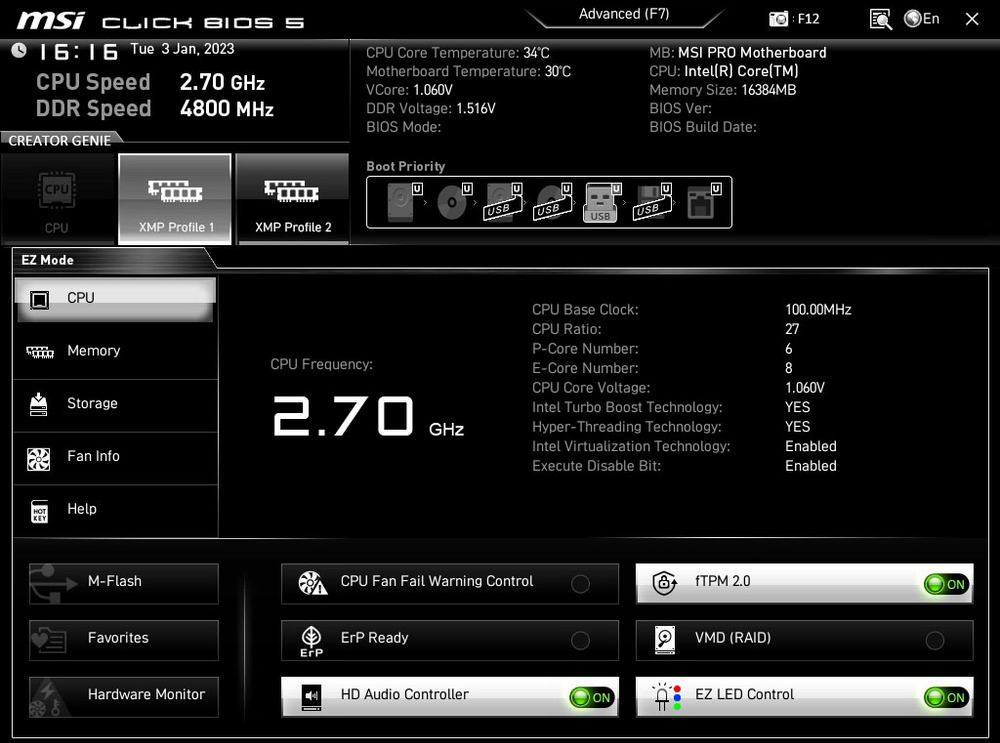
Task: Click the DDR Voltage 1.516V reading
Action: pyautogui.click(x=430, y=108)
